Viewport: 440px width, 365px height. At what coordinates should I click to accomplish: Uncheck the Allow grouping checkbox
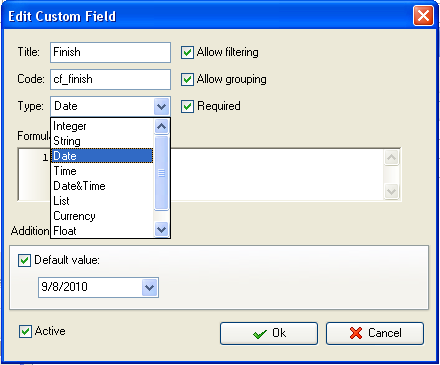(187, 79)
